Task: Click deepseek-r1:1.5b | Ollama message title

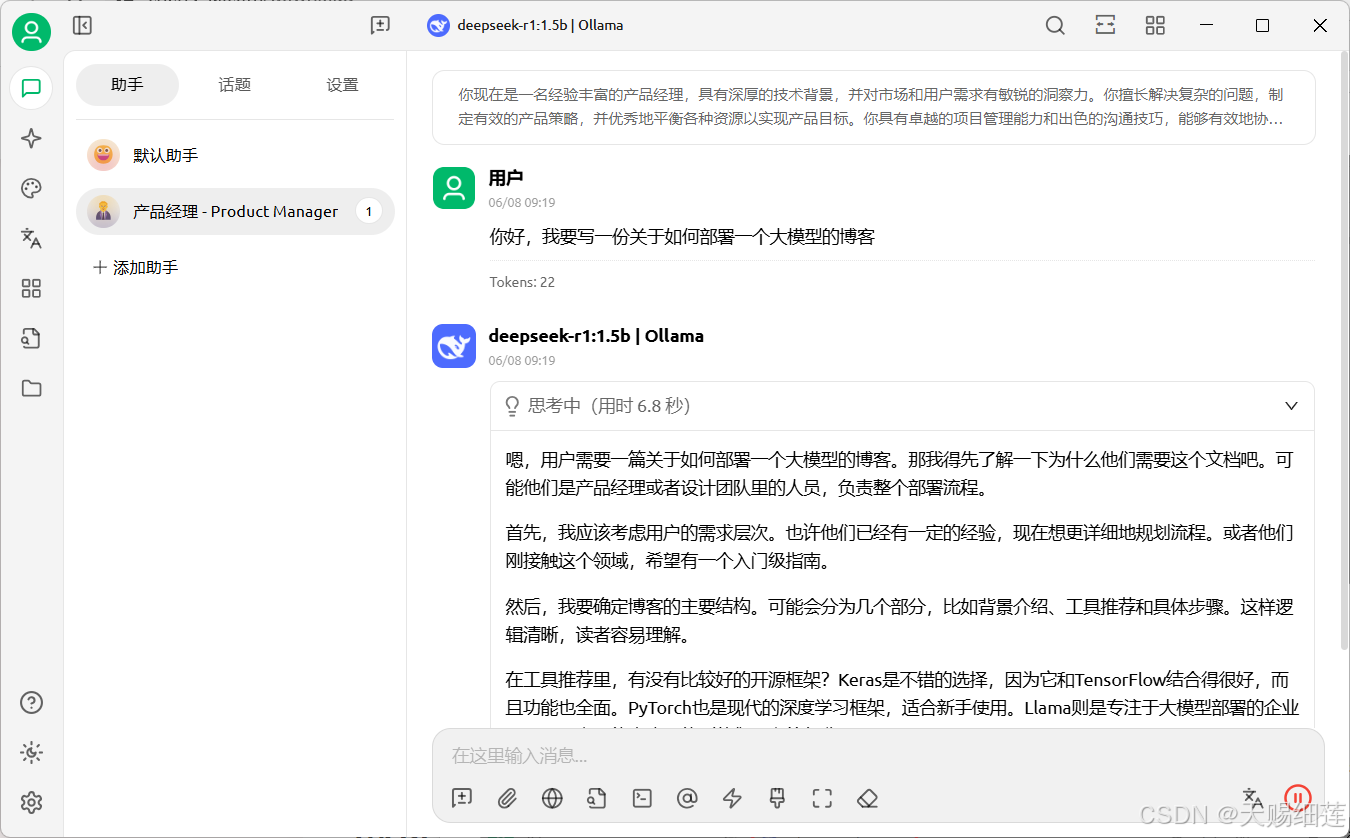Action: click(x=596, y=336)
